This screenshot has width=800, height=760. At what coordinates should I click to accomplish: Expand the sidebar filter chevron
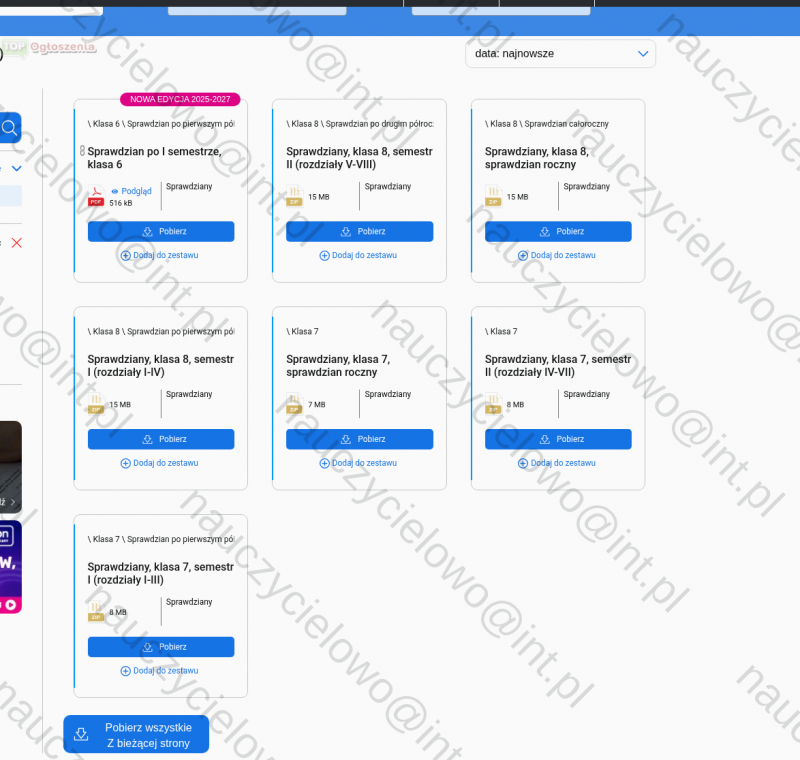tap(16, 168)
